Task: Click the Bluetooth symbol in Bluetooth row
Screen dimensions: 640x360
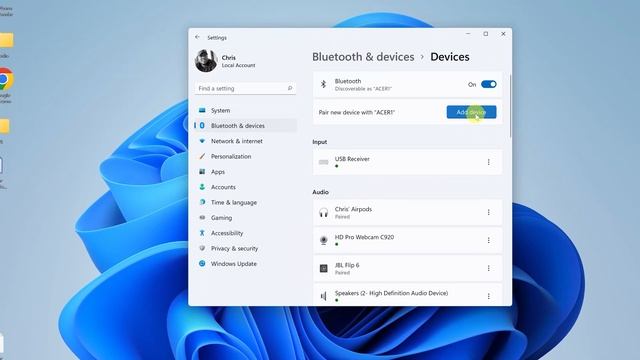Action: point(323,84)
